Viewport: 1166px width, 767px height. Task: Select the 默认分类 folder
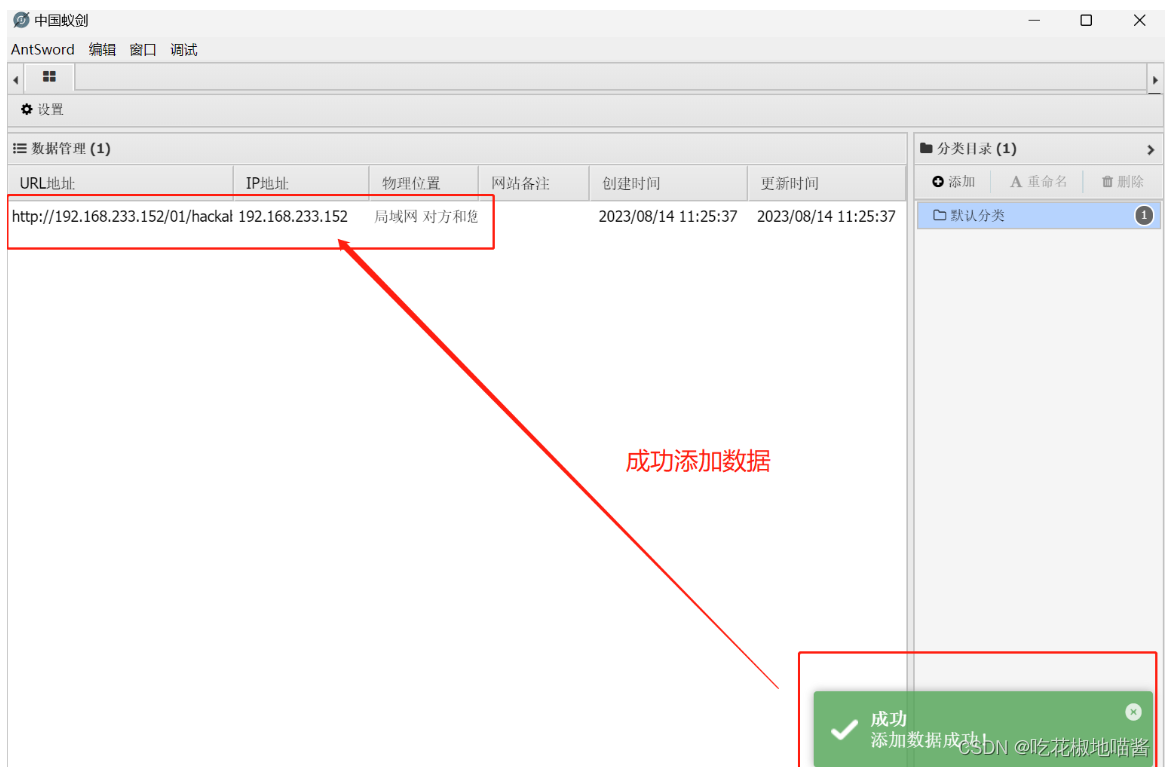coord(1038,216)
